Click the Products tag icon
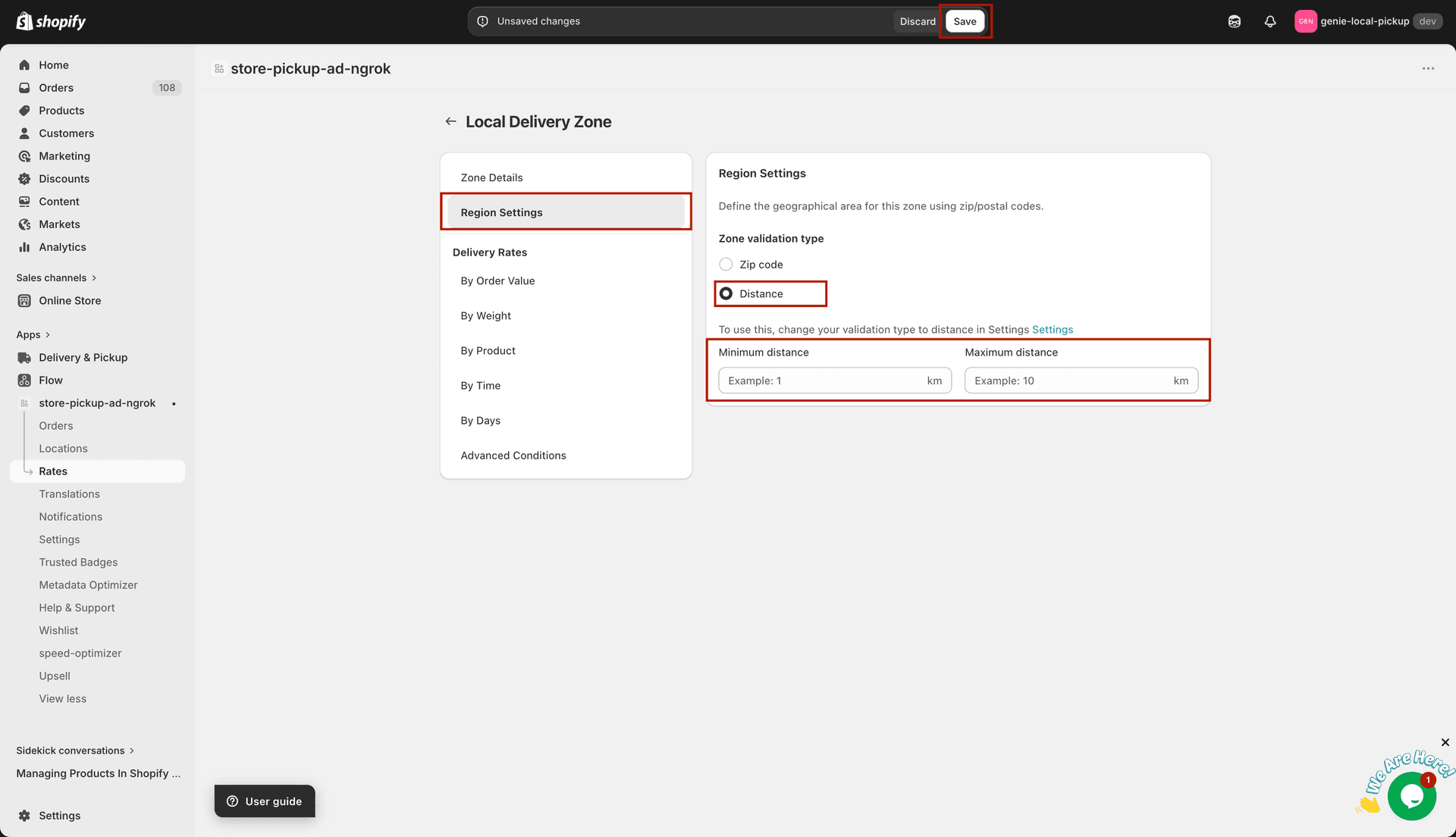The image size is (1456, 837). [x=24, y=111]
